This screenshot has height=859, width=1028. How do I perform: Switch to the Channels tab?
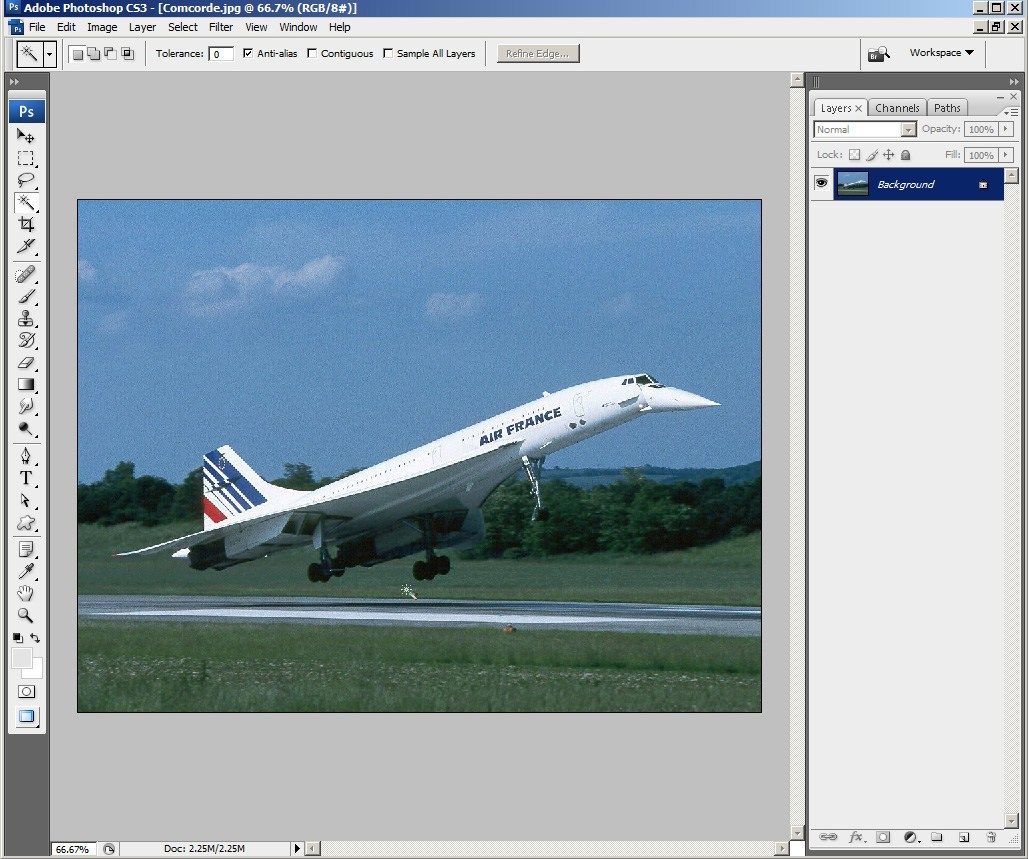click(x=897, y=108)
